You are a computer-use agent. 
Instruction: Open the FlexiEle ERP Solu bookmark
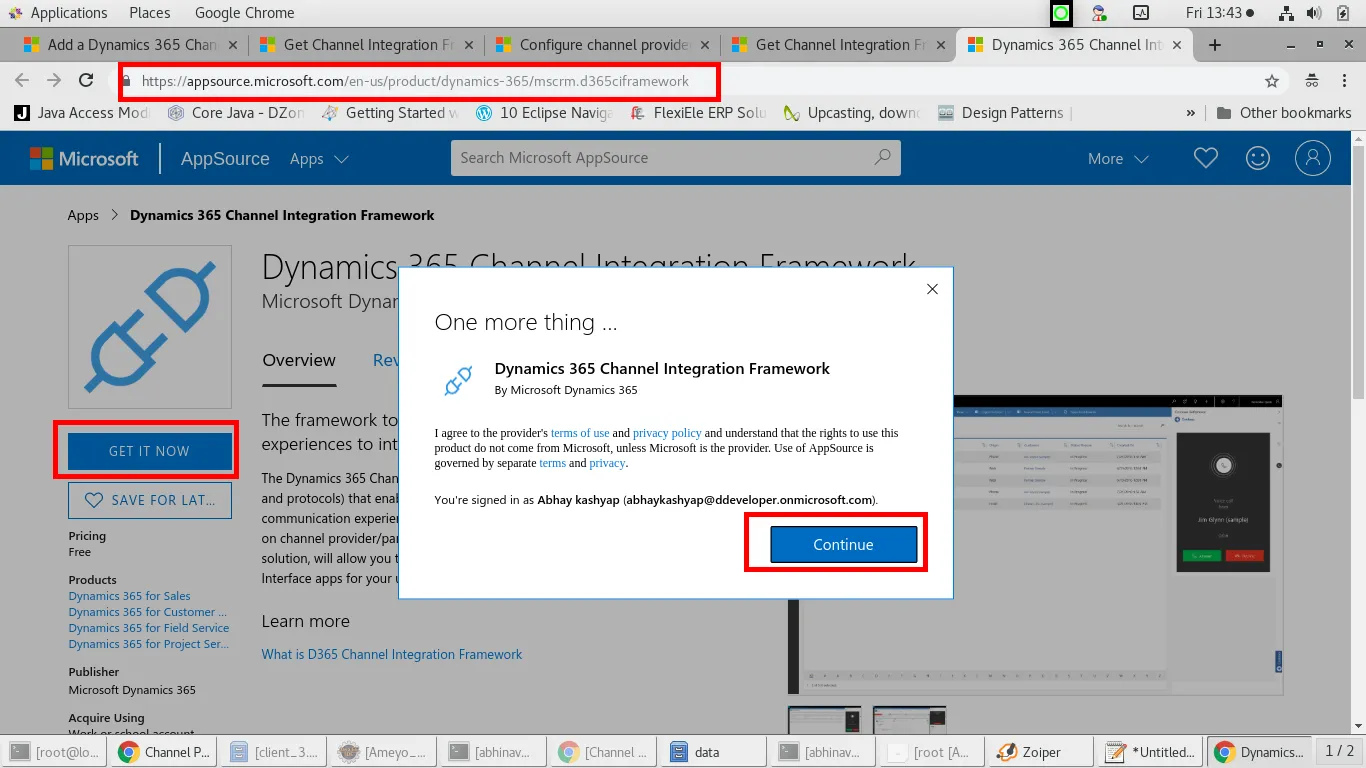698,113
